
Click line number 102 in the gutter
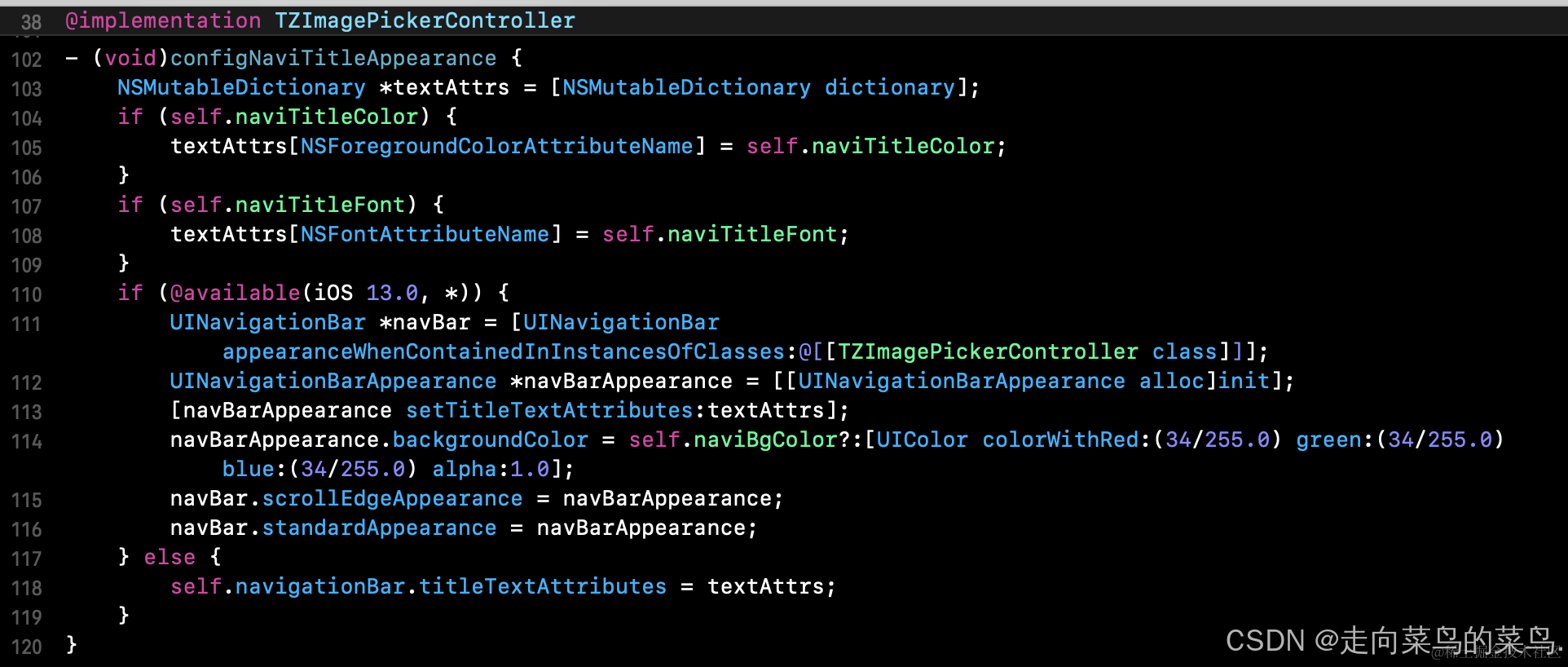tap(26, 60)
